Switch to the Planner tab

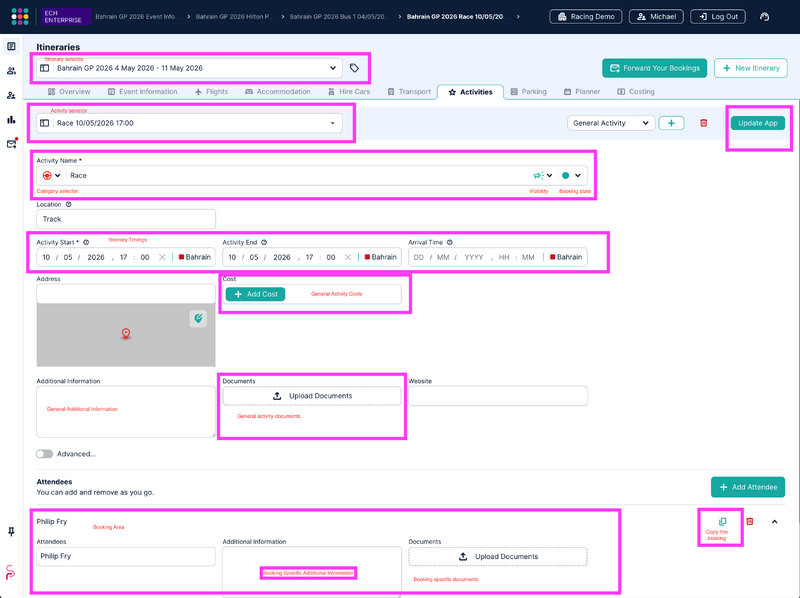pyautogui.click(x=582, y=92)
